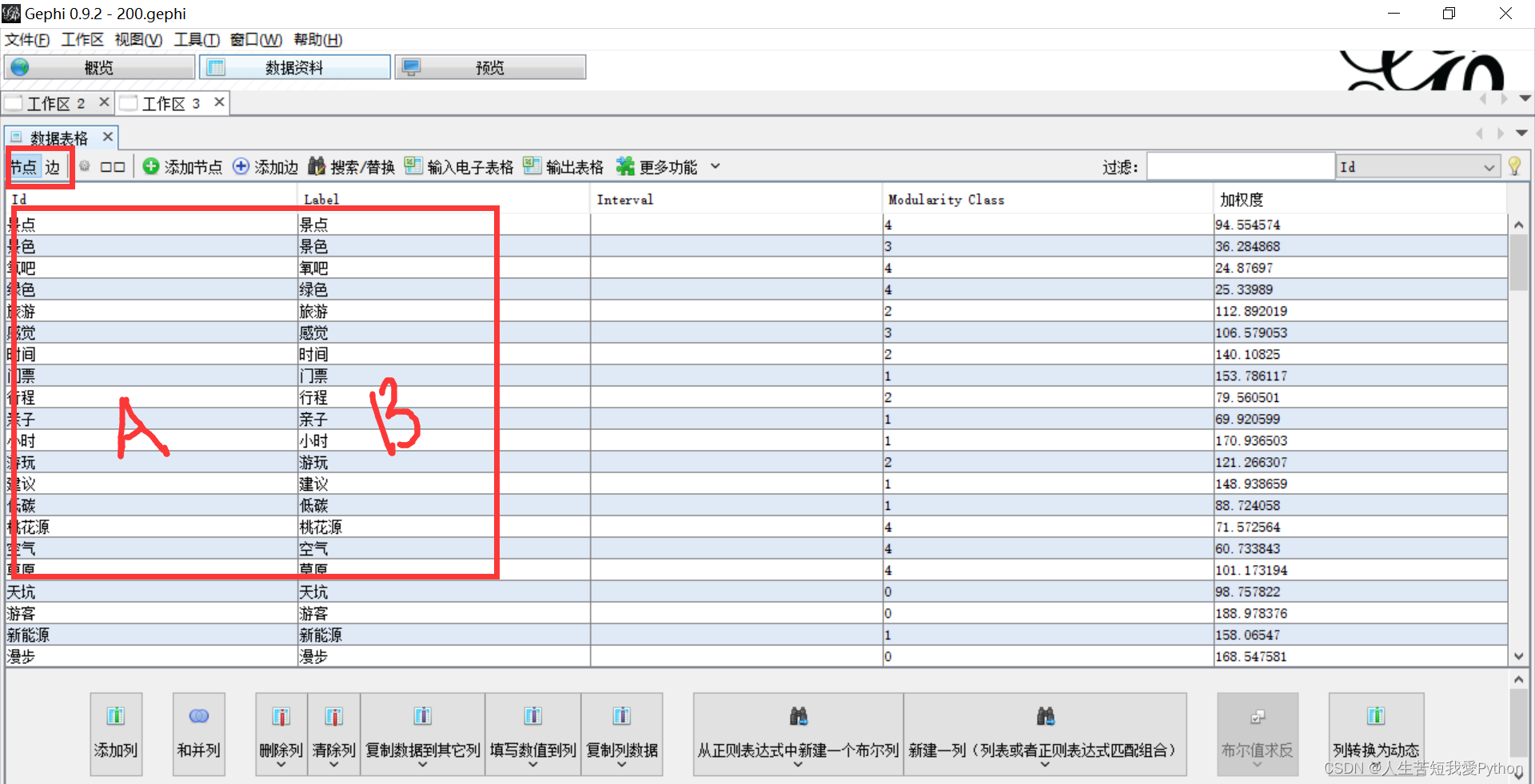Viewport: 1535px width, 784px height.
Task: Click the lightbulb hint icon
Action: 1514,166
